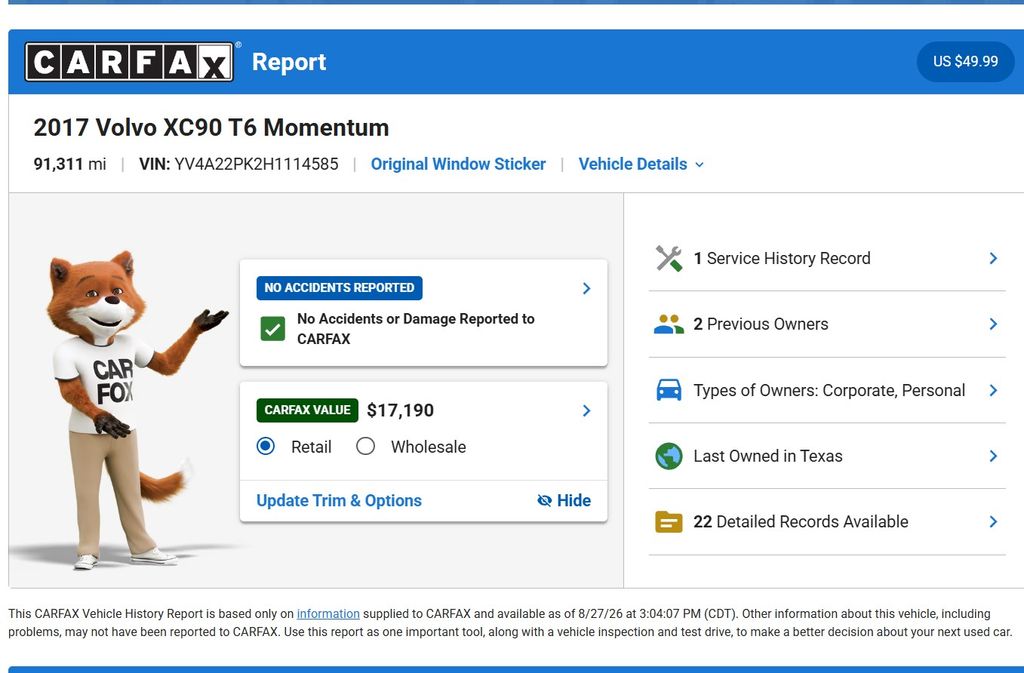The height and width of the screenshot is (673, 1024).
Task: Click the CARFAX VALUE green badge
Action: (308, 410)
